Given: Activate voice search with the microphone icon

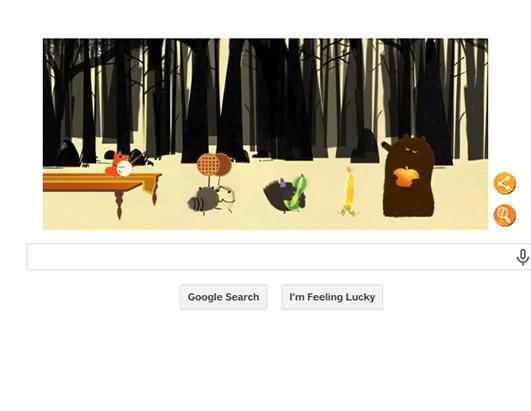Looking at the screenshot, I should pyautogui.click(x=523, y=257).
